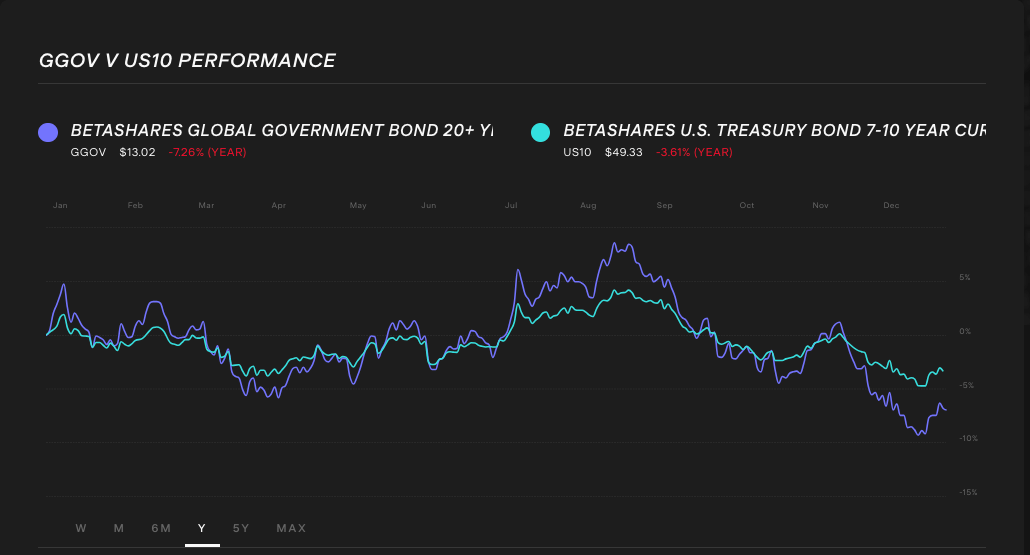Click the Dec axis label
The height and width of the screenshot is (555, 1030).
click(x=891, y=206)
